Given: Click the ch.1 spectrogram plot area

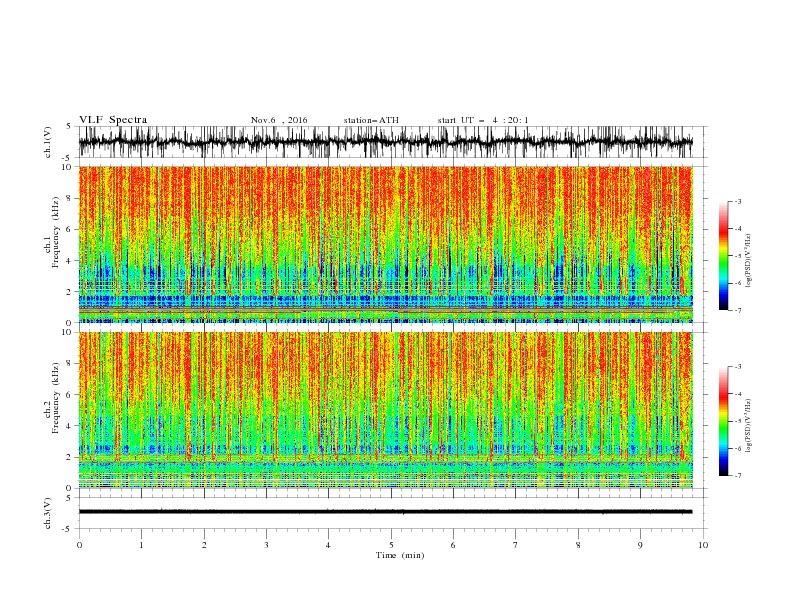Looking at the screenshot, I should tap(385, 244).
